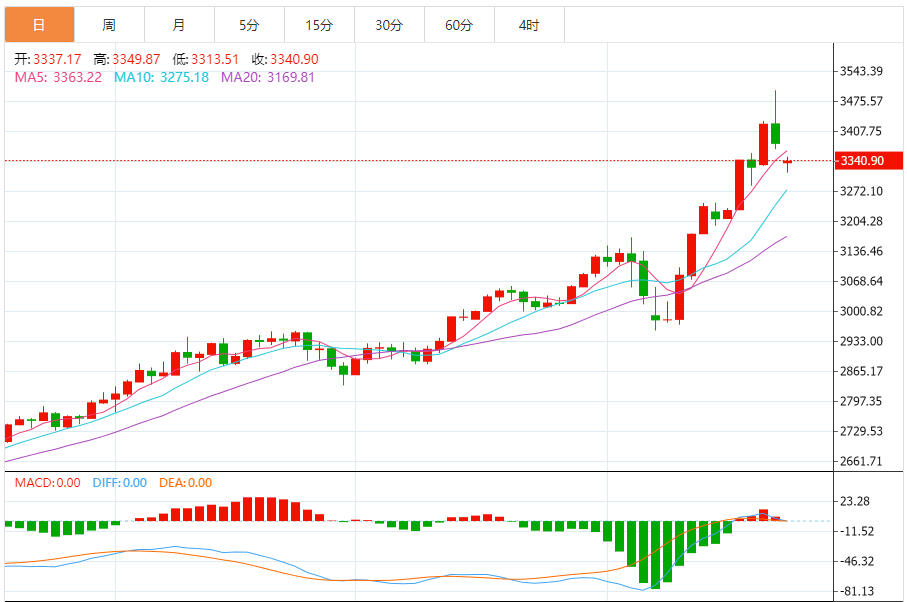Click the 2865.17 price axis label

pyautogui.click(x=861, y=371)
